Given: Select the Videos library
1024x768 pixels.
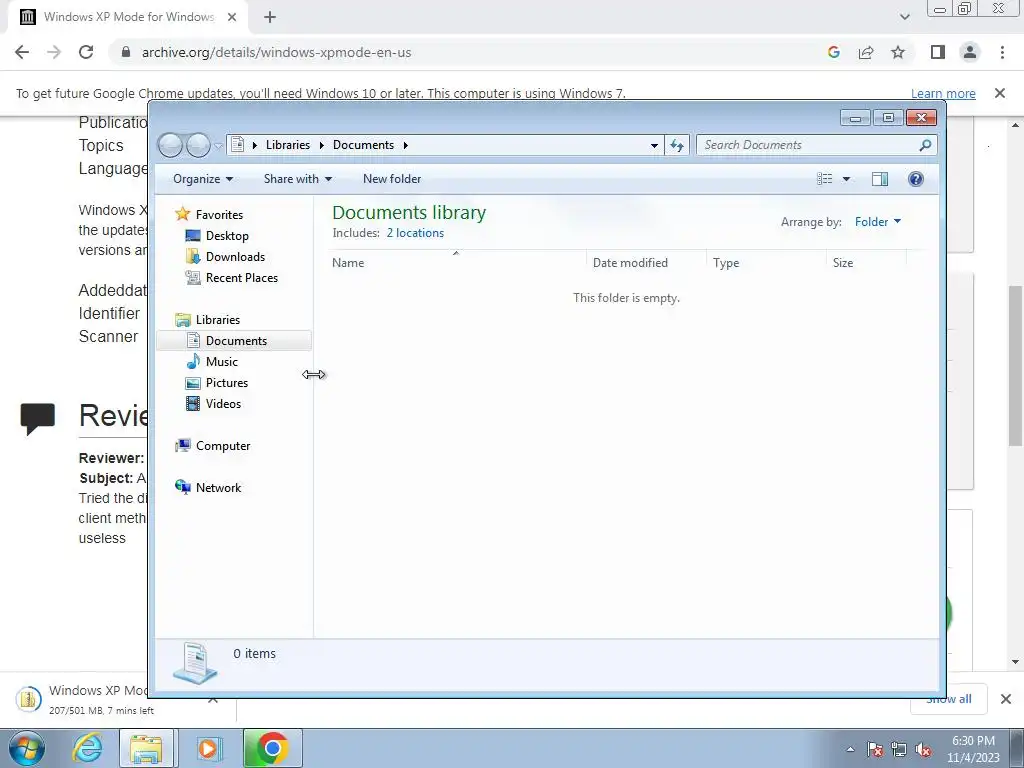Looking at the screenshot, I should coord(223,404).
